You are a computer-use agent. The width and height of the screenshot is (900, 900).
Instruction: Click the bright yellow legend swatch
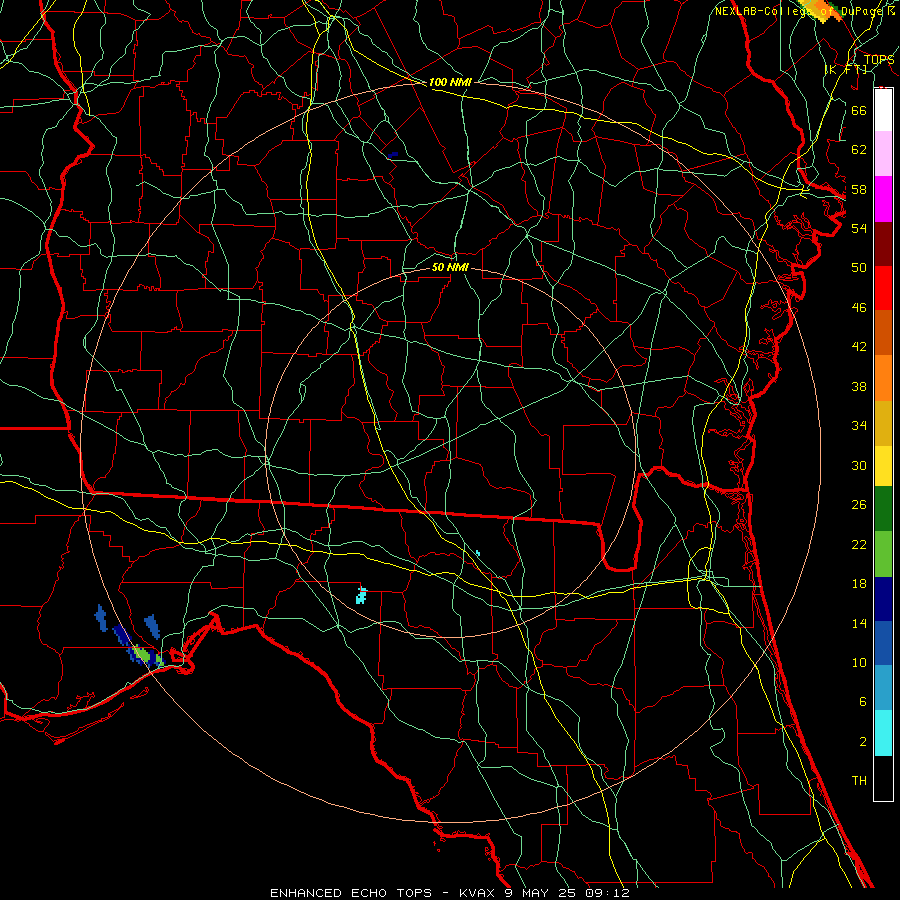coord(883,466)
